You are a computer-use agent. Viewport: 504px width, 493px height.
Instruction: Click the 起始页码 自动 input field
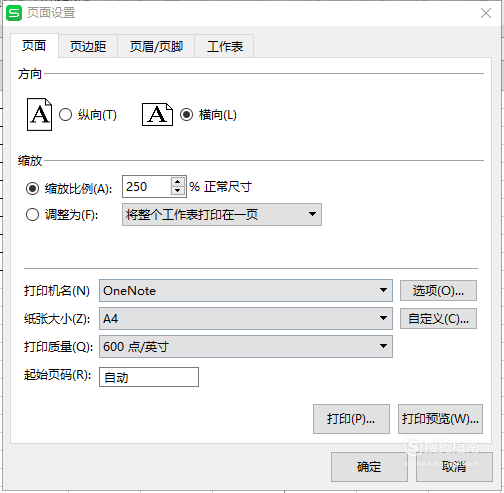point(149,377)
